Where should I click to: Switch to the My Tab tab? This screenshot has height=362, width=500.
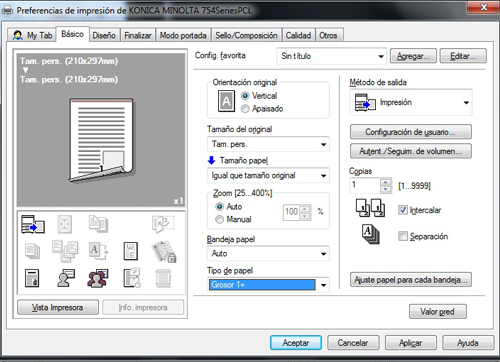pyautogui.click(x=32, y=35)
